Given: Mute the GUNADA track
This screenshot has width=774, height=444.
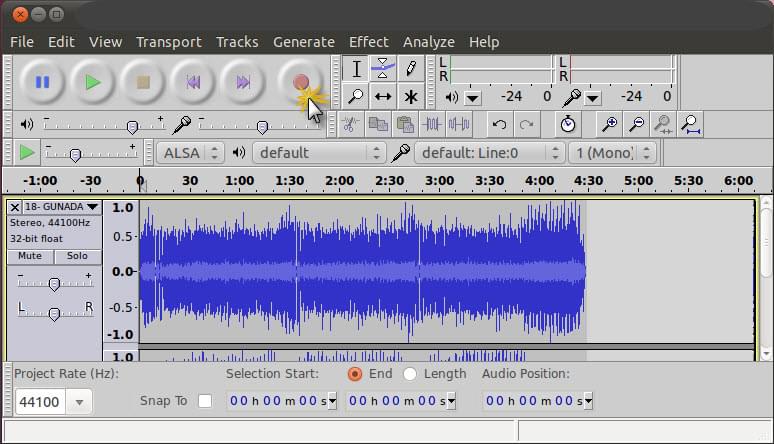Looking at the screenshot, I should (x=30, y=256).
